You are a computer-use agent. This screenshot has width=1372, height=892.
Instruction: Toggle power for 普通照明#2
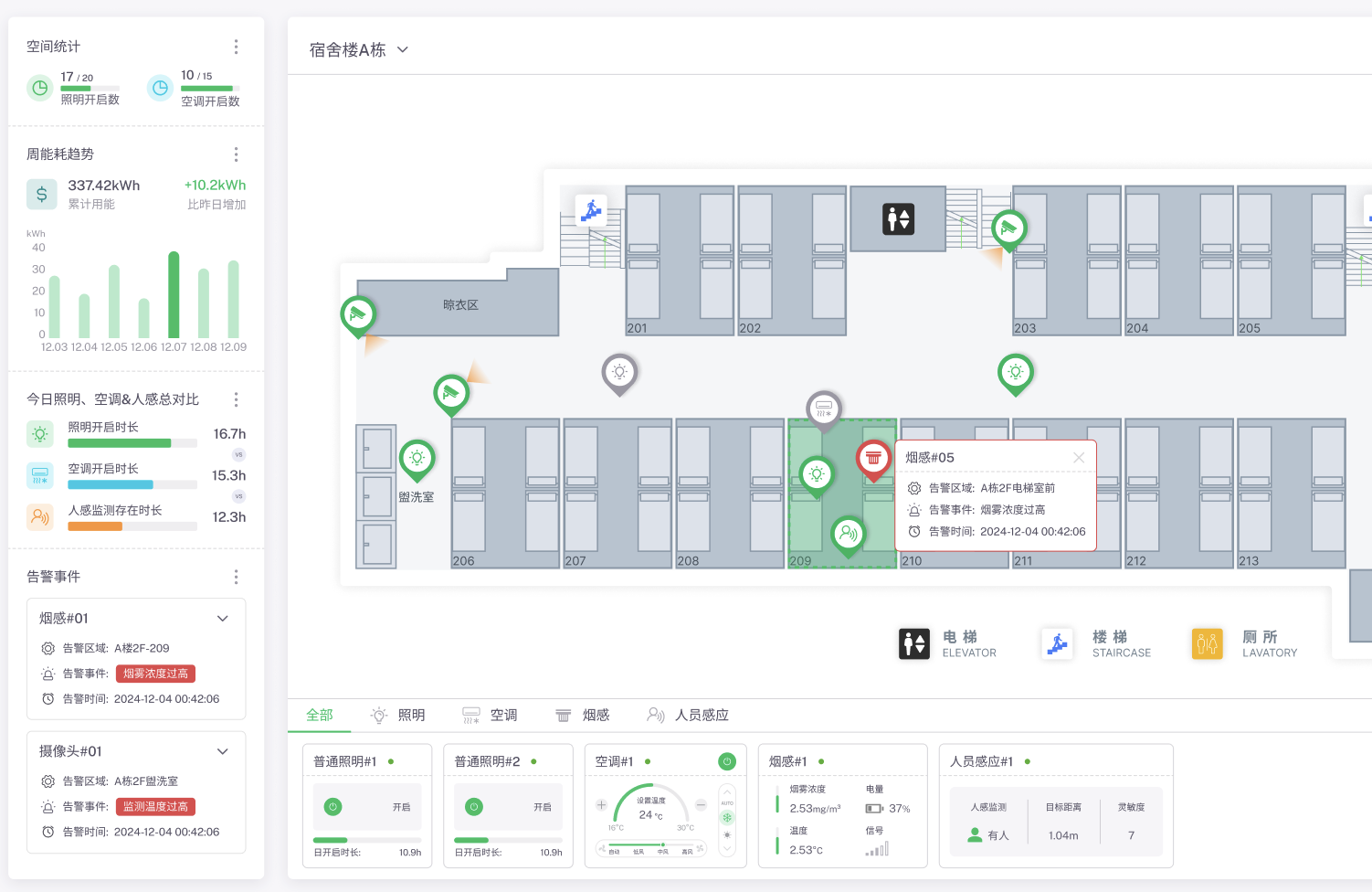click(x=474, y=807)
